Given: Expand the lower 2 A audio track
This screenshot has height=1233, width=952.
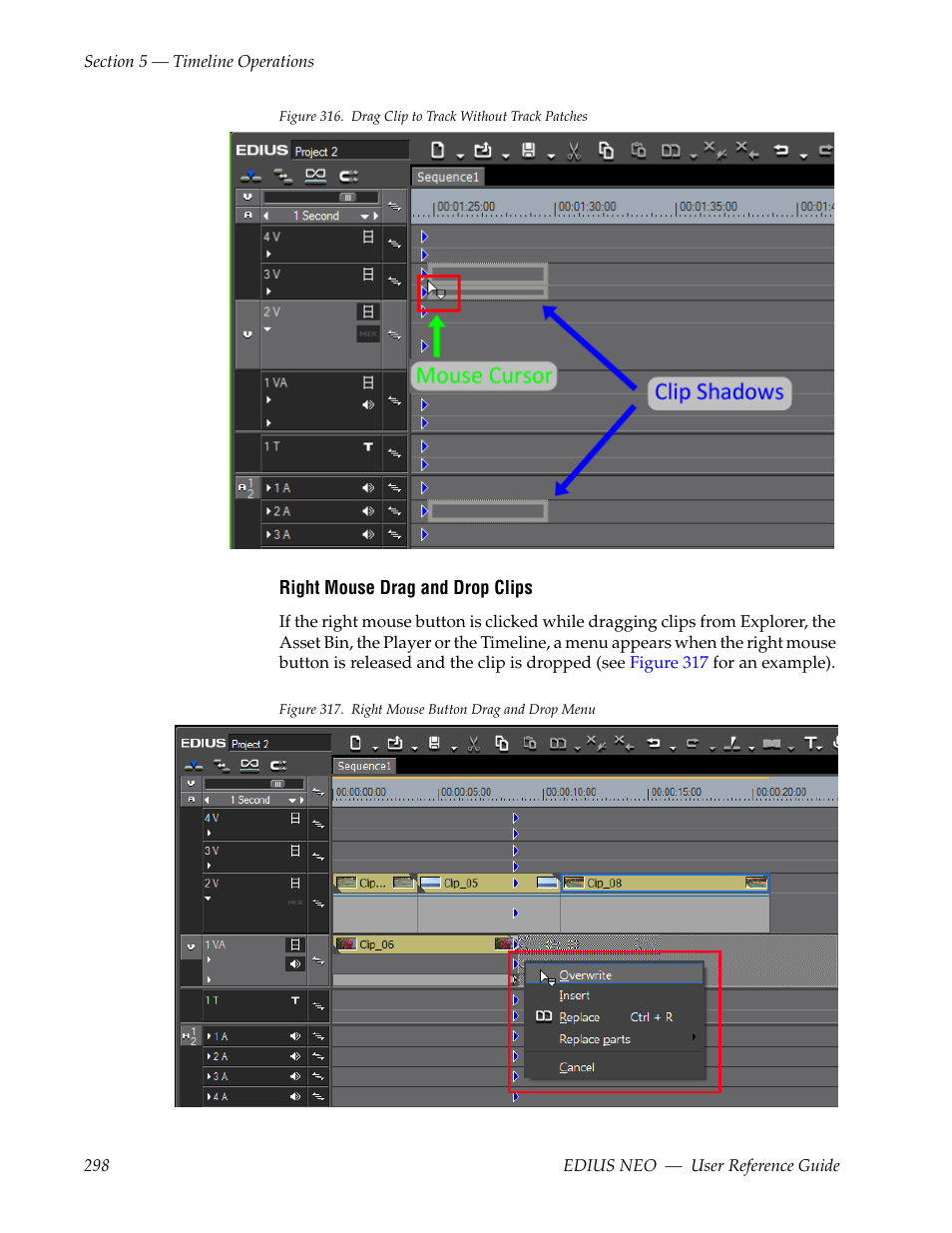Looking at the screenshot, I should 209,1056.
